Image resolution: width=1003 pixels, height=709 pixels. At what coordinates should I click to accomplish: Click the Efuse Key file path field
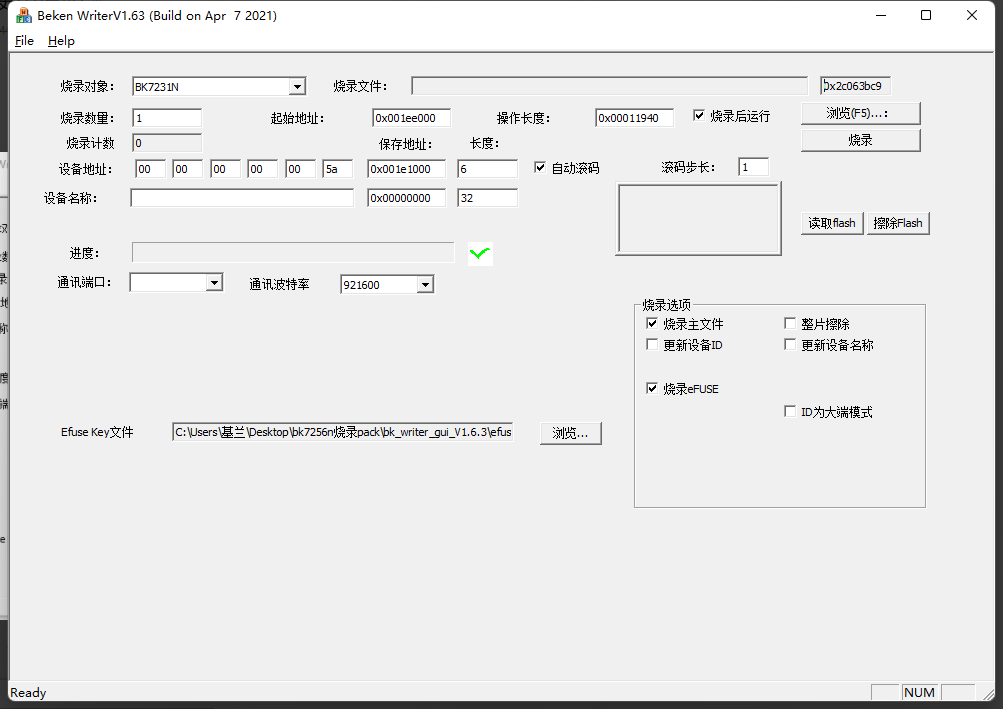343,432
